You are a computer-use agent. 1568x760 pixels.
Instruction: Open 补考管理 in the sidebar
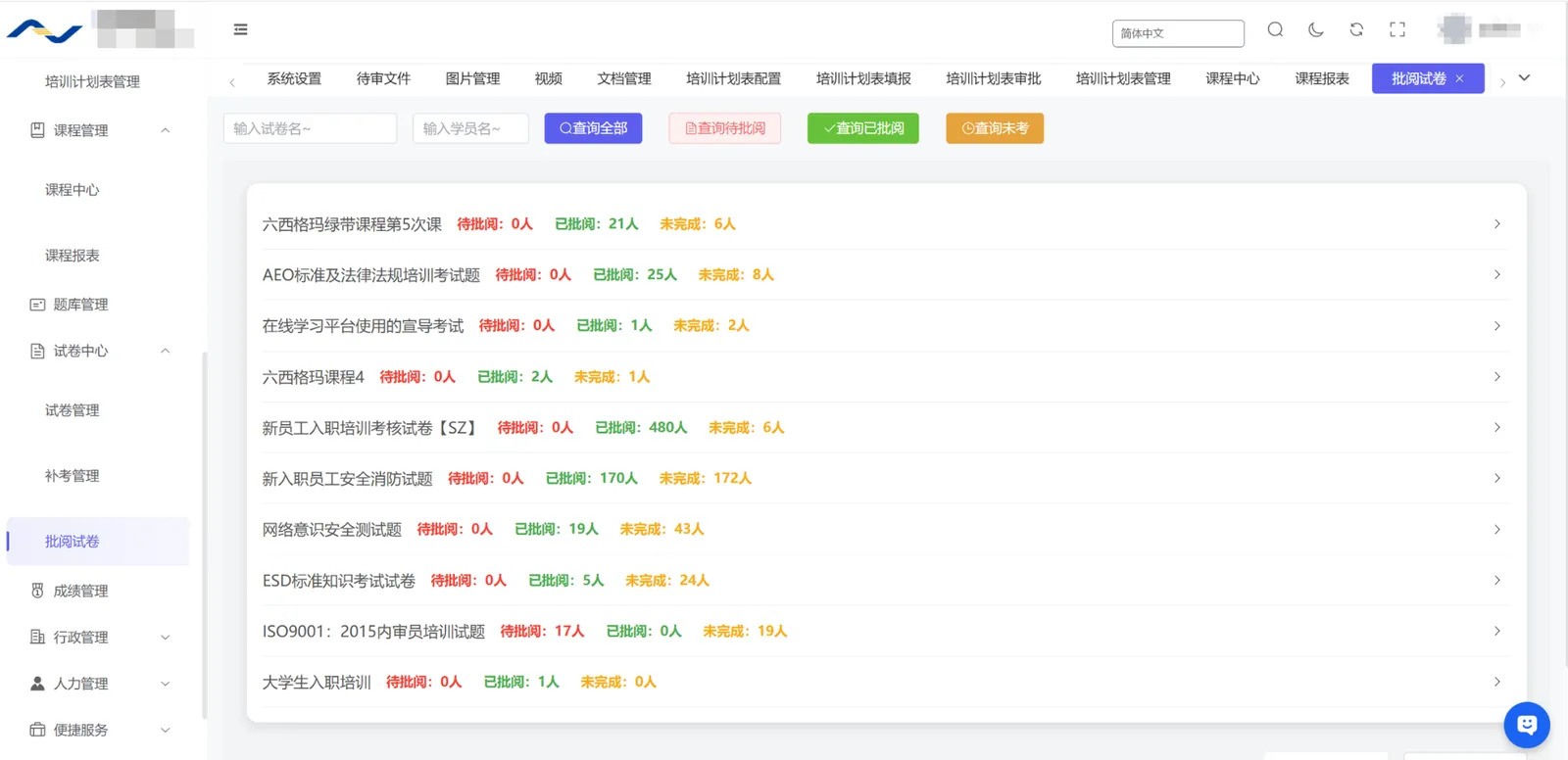73,476
